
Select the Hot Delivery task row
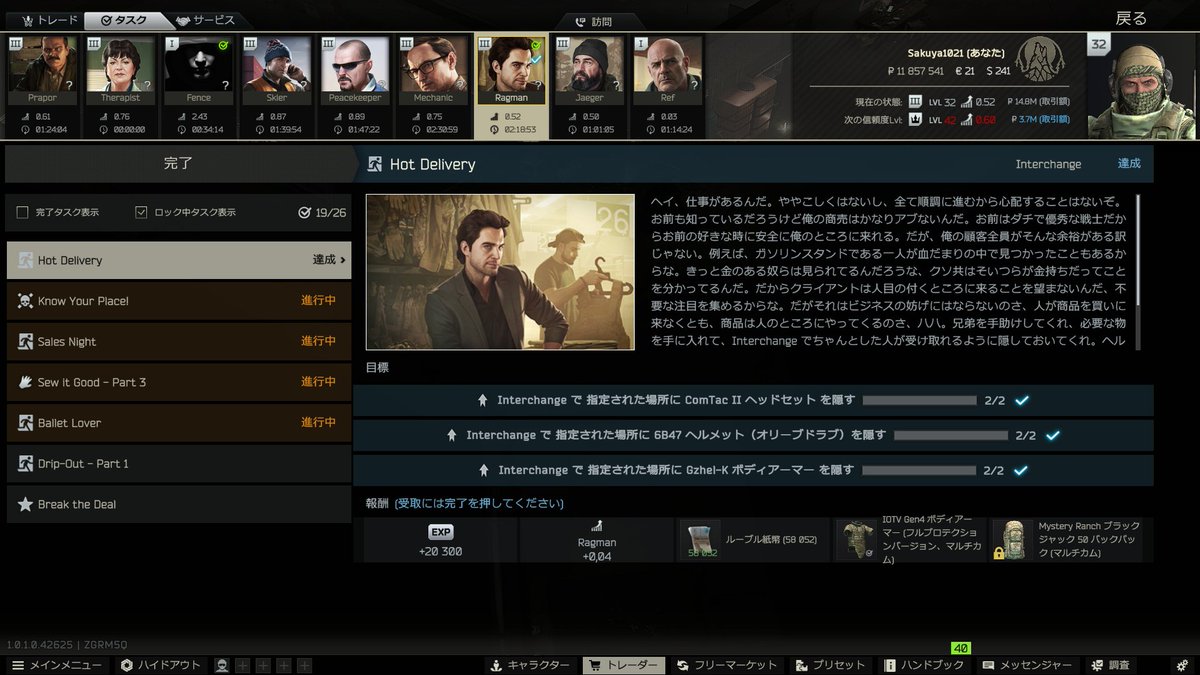pos(179,260)
